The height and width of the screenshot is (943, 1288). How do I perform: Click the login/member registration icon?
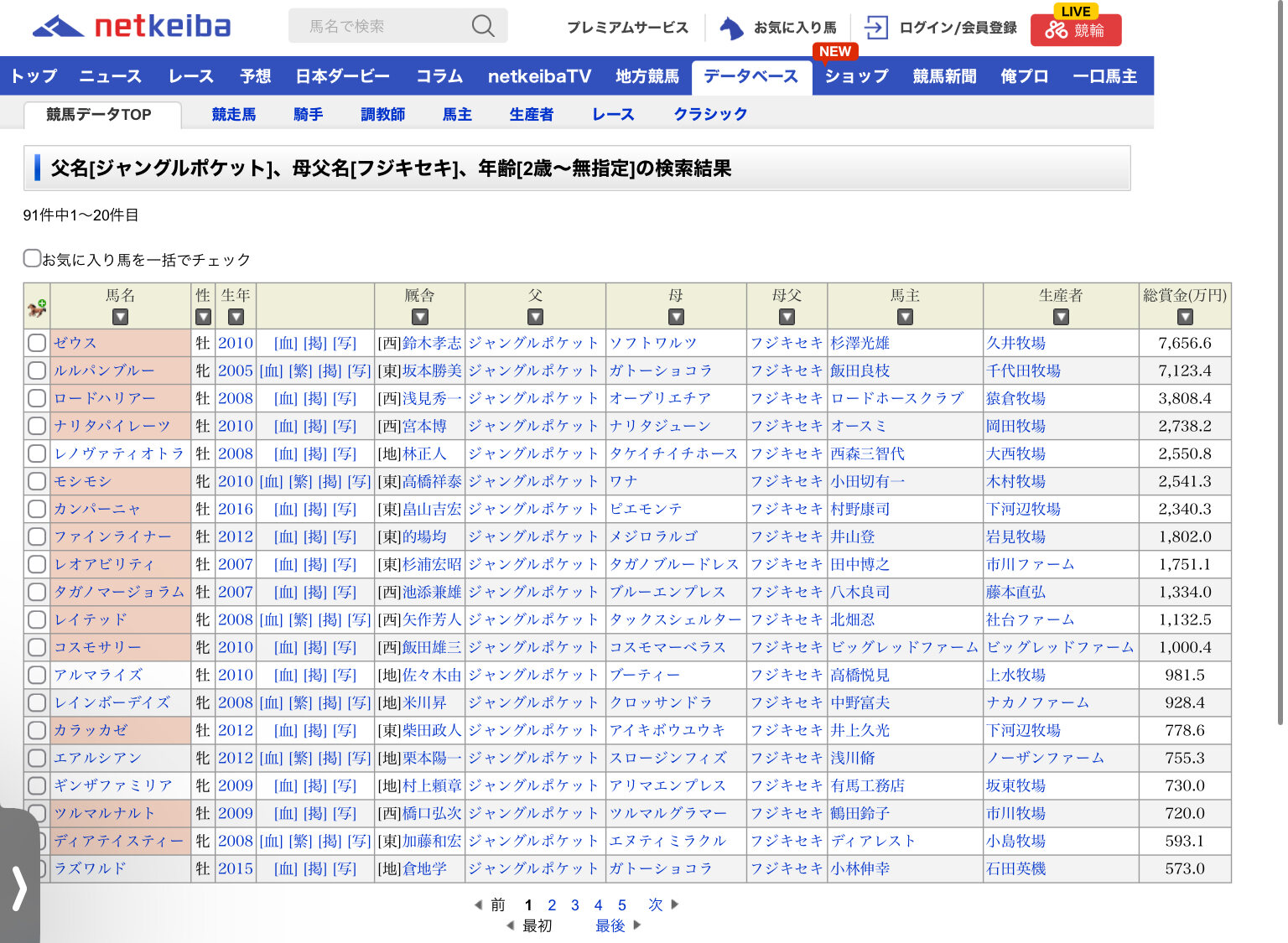point(876,28)
